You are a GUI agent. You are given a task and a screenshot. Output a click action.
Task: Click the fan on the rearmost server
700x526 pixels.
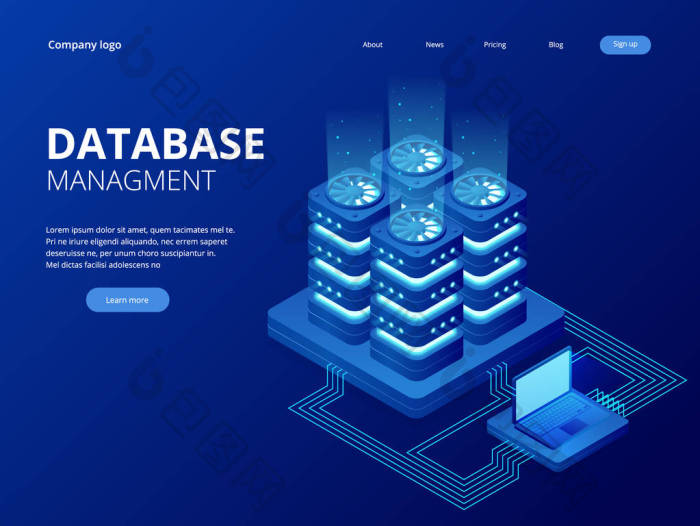point(417,158)
